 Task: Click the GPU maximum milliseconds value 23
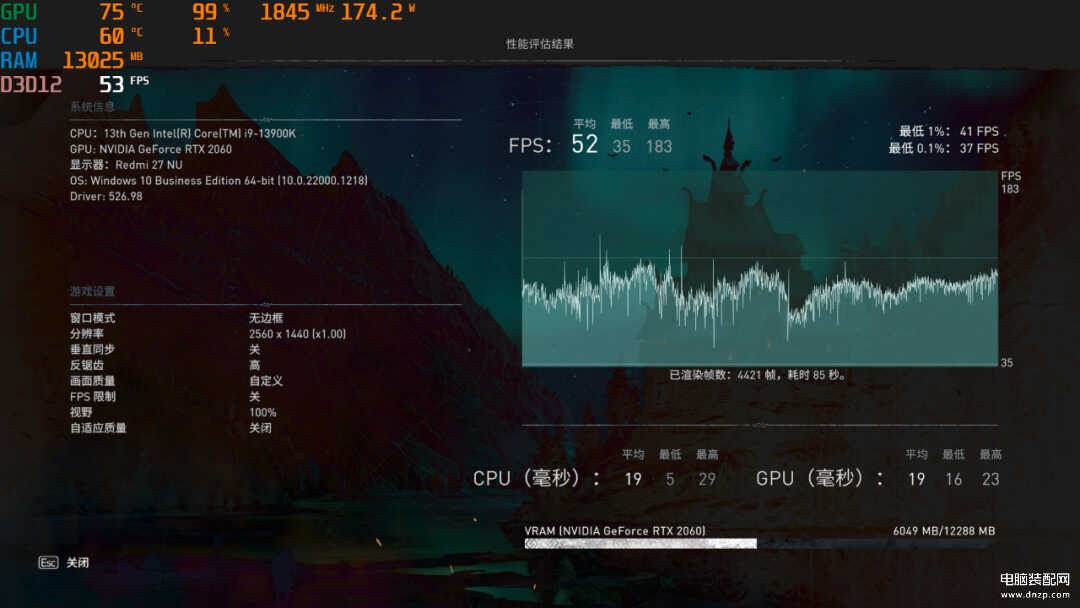click(990, 479)
